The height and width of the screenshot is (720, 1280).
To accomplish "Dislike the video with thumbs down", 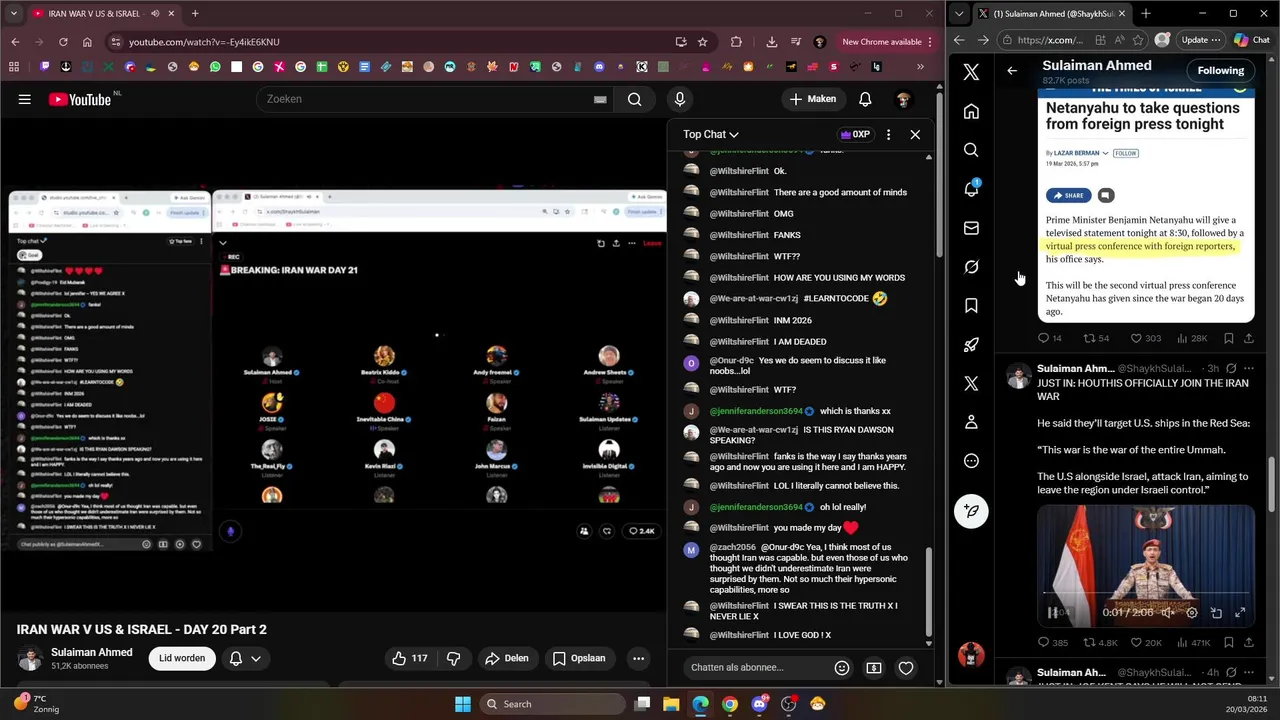I will (x=453, y=658).
